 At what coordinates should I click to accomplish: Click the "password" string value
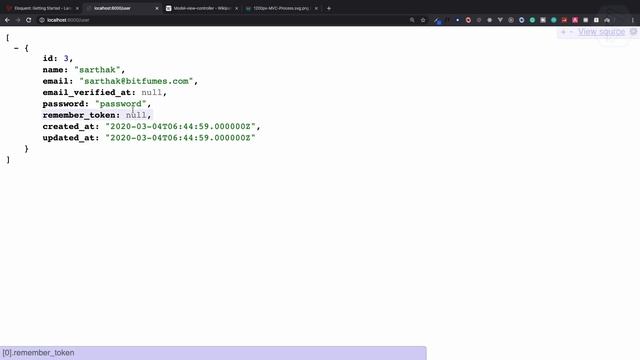tap(121, 104)
